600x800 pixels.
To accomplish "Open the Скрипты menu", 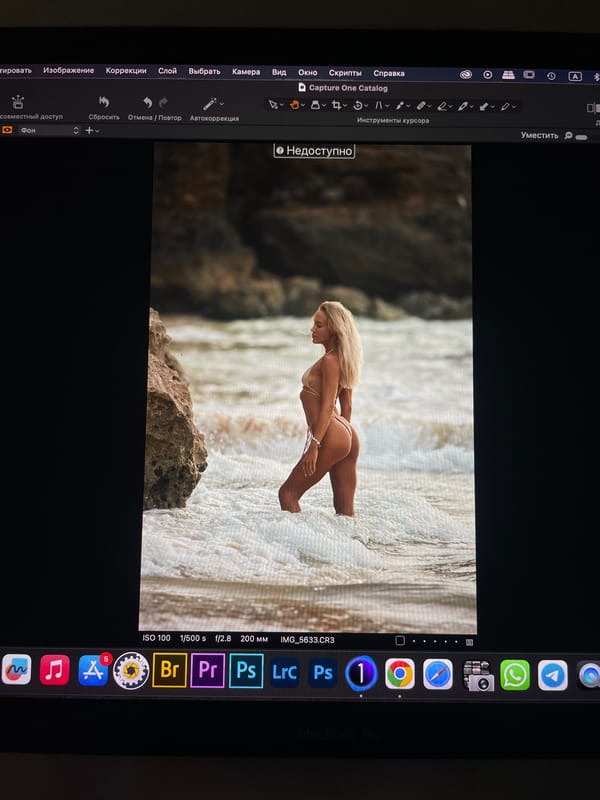I will click(x=345, y=73).
